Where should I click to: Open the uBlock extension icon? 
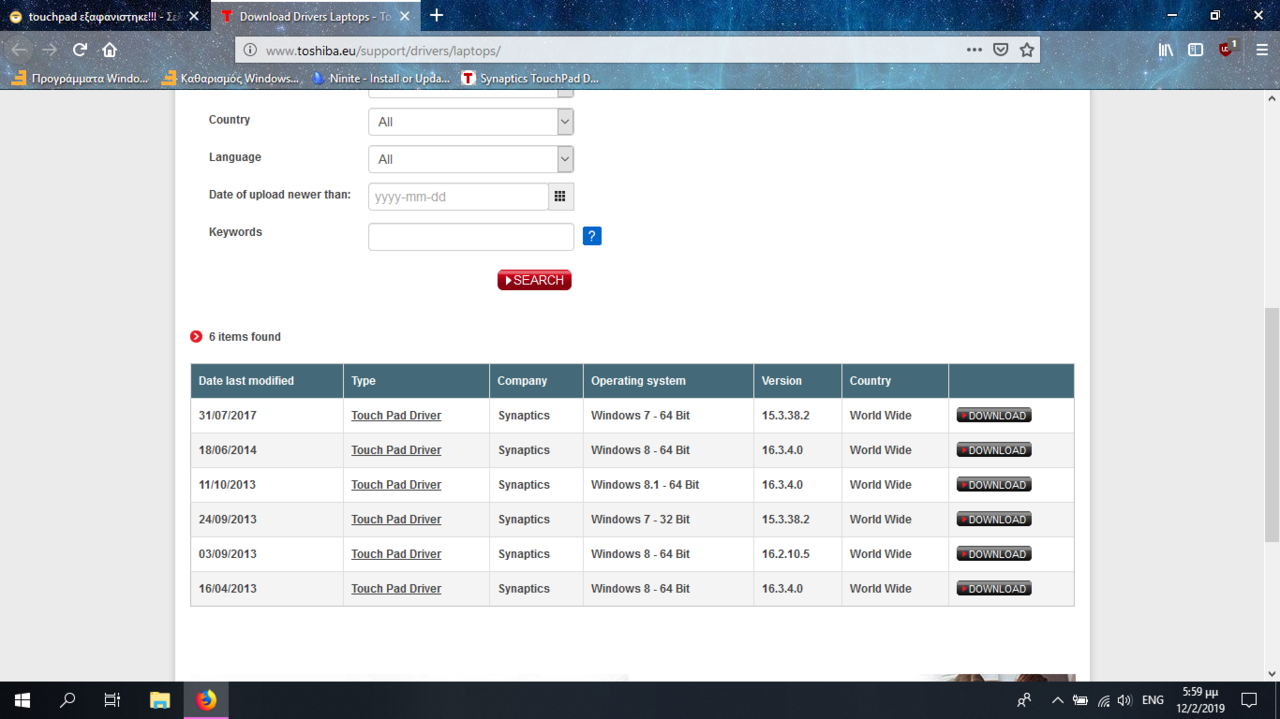coord(1227,49)
